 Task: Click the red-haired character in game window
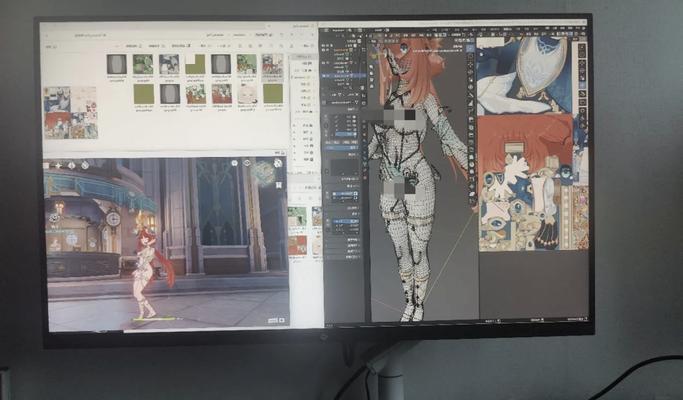tap(151, 274)
